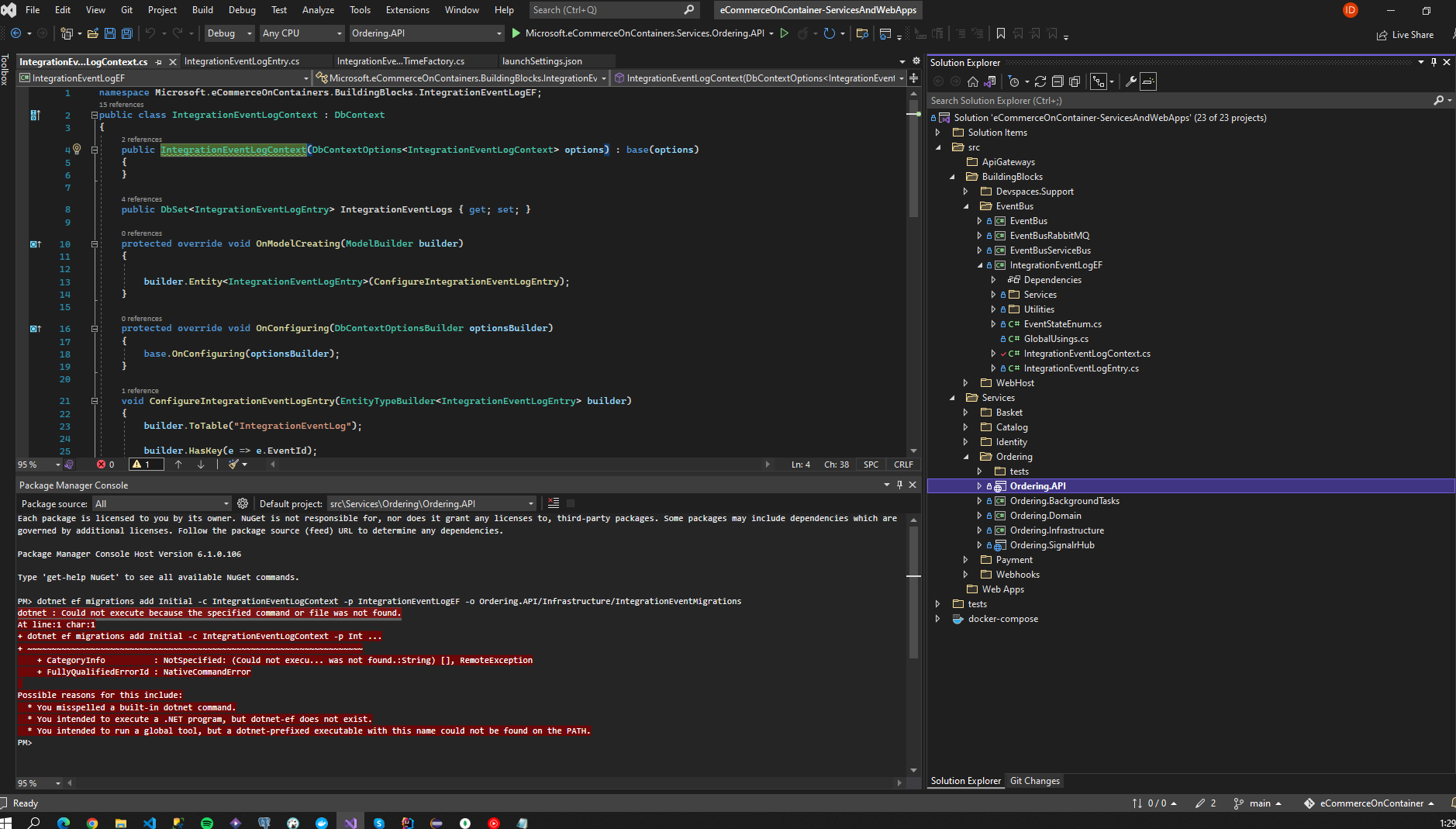1456x829 pixels.
Task: Open the Package source dropdown
Action: 161,503
